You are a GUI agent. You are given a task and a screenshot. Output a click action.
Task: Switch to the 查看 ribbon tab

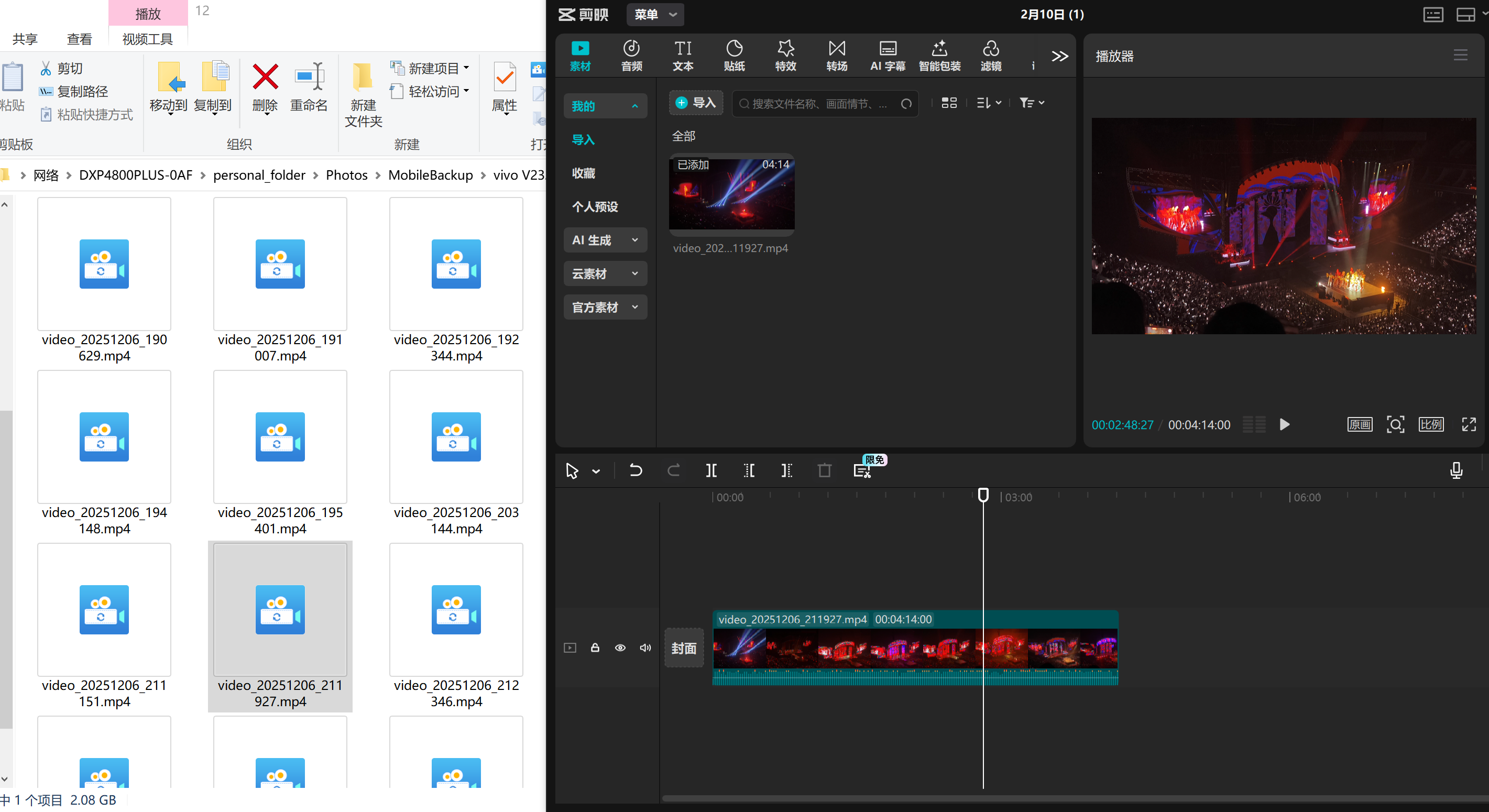79,39
